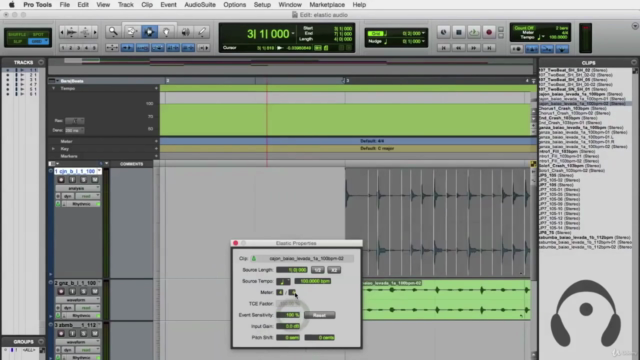This screenshot has height=360, width=640.
Task: Zoom out horizontally with left arrow
Action: pos(62,32)
